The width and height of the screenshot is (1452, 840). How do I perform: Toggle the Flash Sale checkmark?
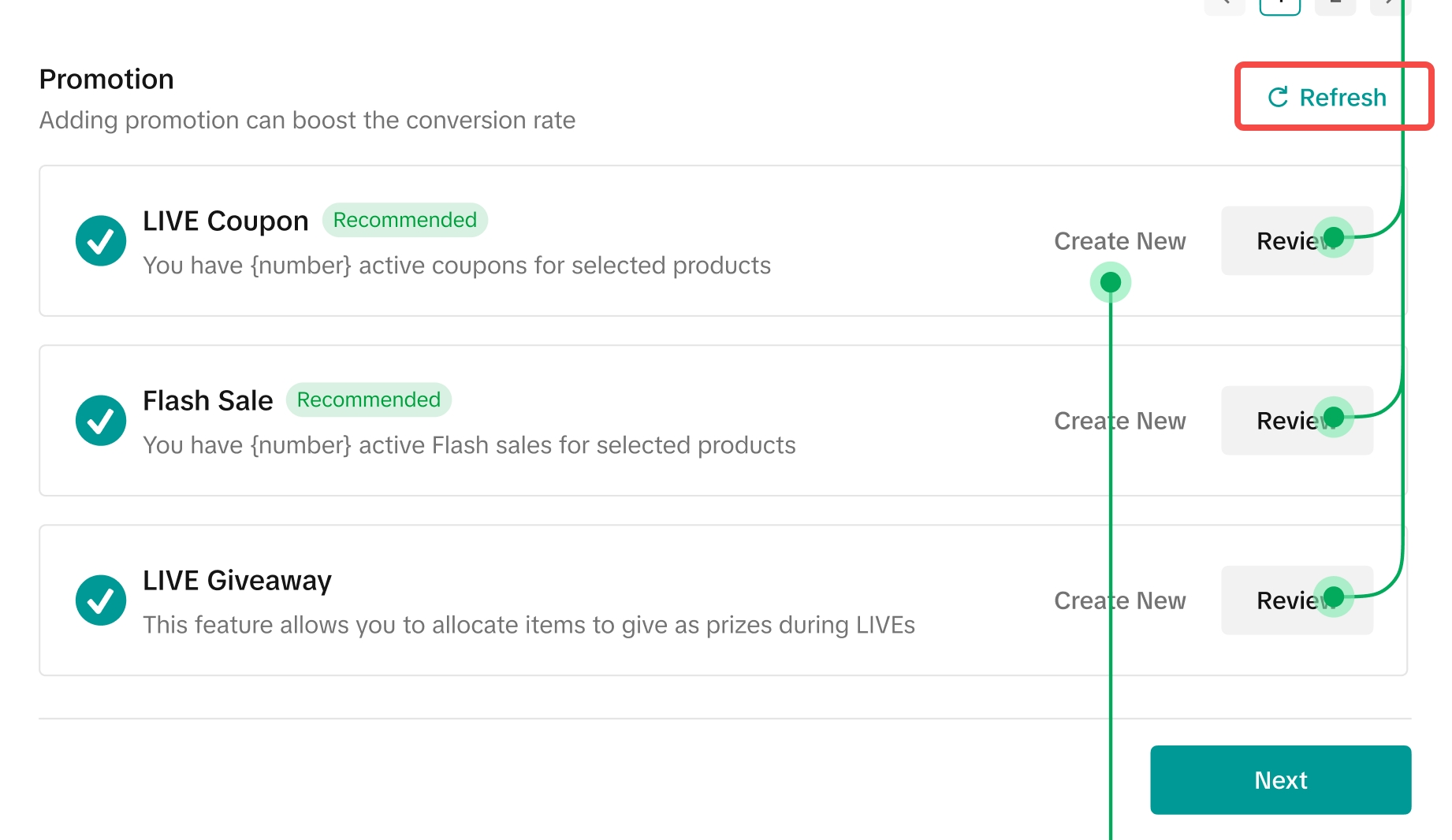(101, 421)
